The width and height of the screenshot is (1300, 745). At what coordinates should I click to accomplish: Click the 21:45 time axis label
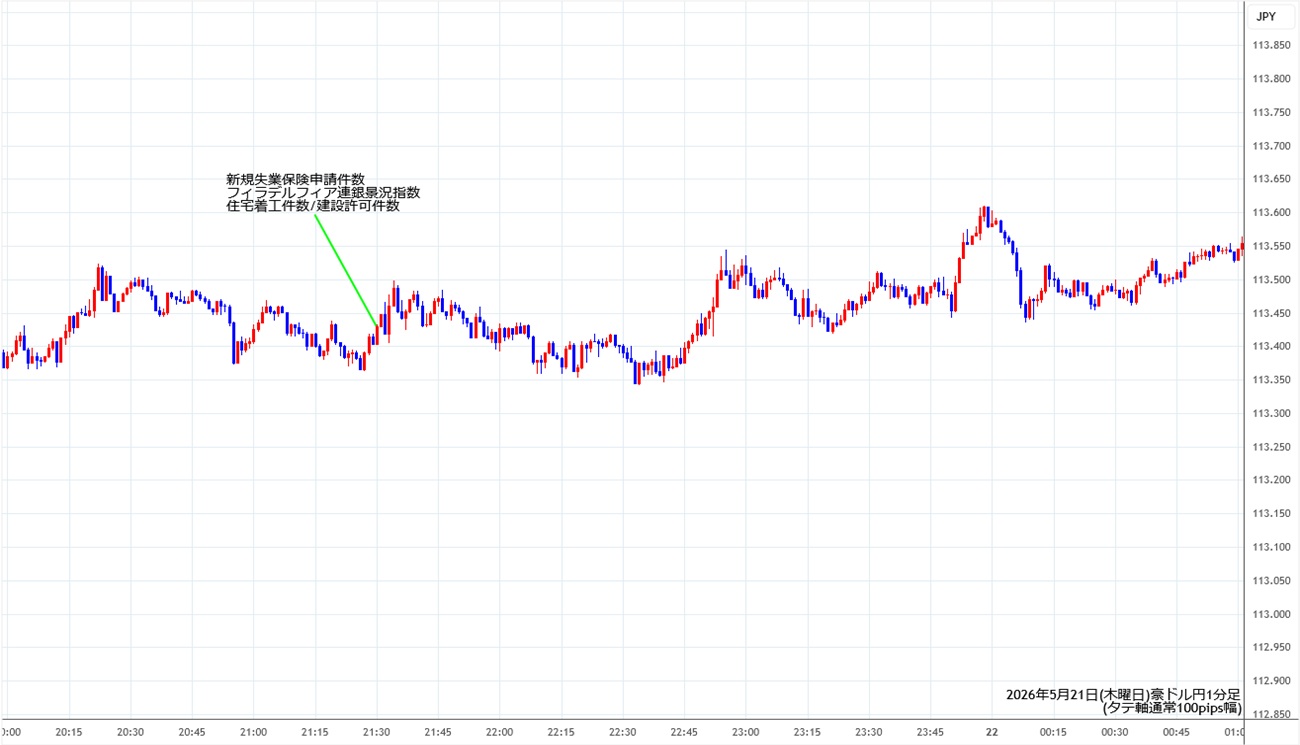pos(438,732)
